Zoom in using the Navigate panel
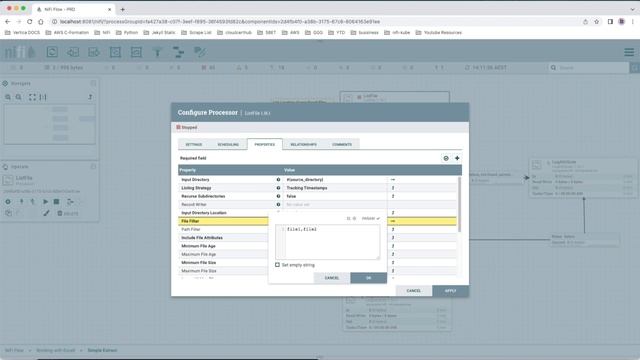The width and height of the screenshot is (640, 360). [x=8, y=97]
